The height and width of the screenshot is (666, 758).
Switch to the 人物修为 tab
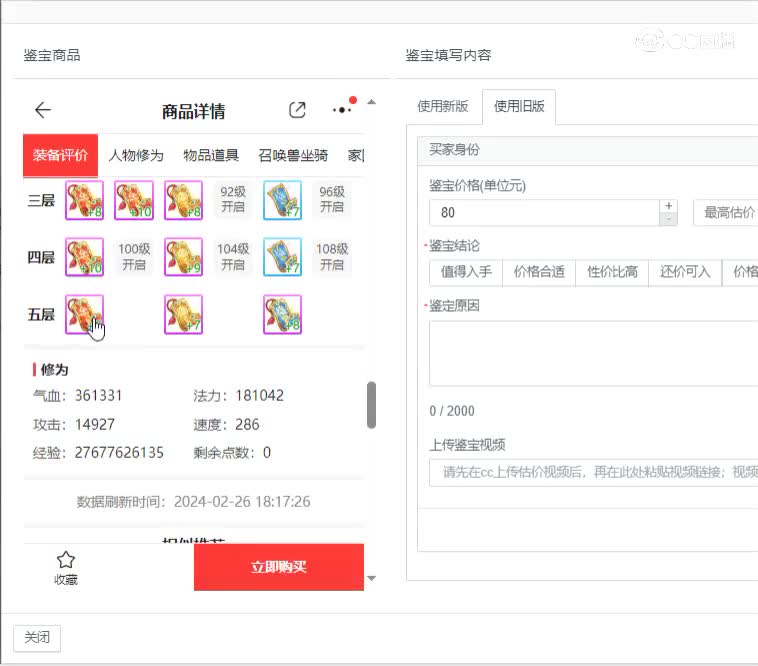[x=136, y=155]
